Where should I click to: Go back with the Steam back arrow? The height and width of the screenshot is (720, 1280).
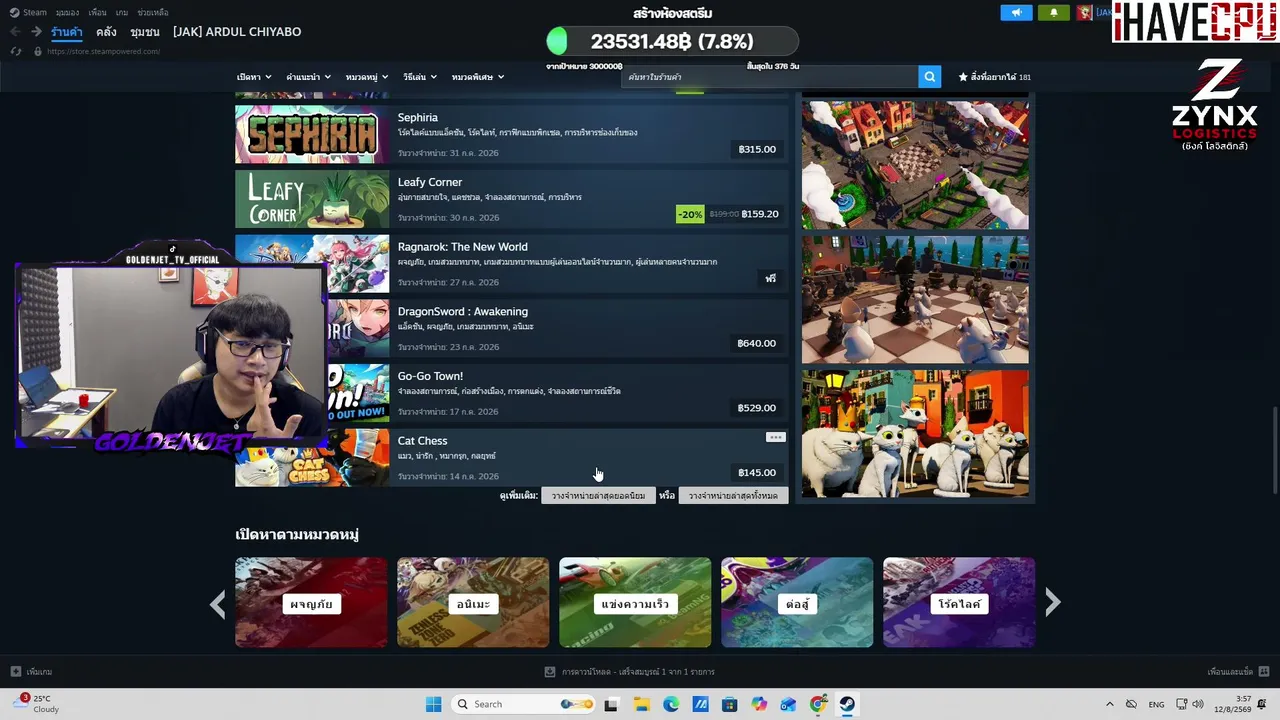[x=15, y=32]
